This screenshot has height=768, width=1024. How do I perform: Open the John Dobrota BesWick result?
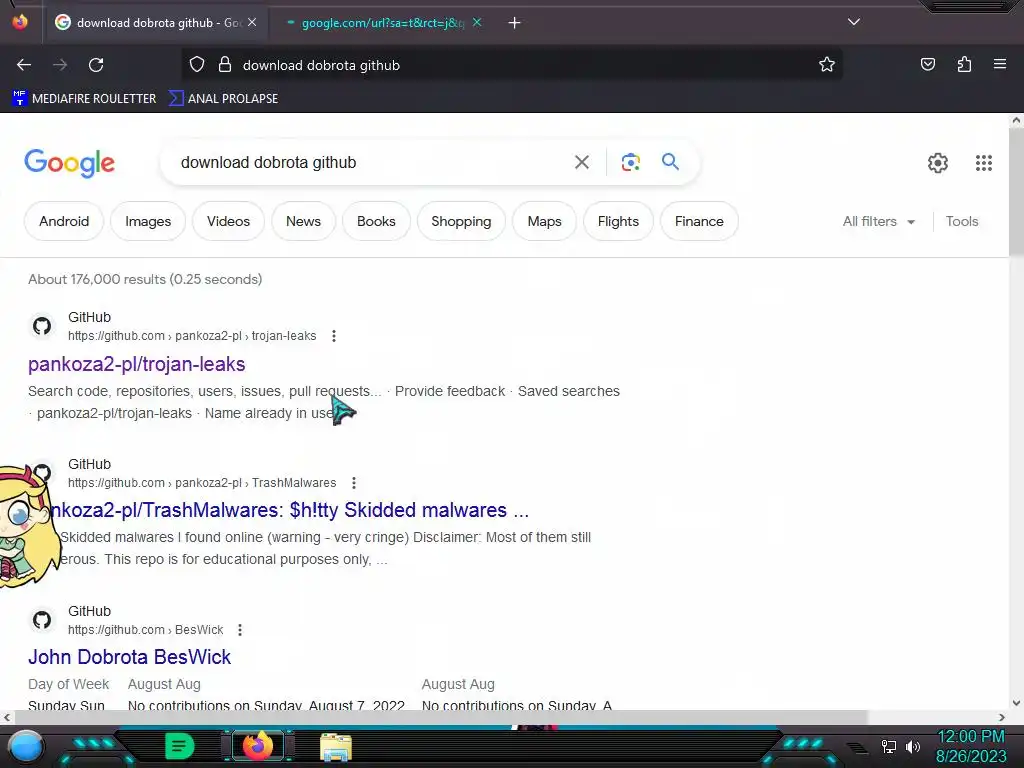click(129, 657)
